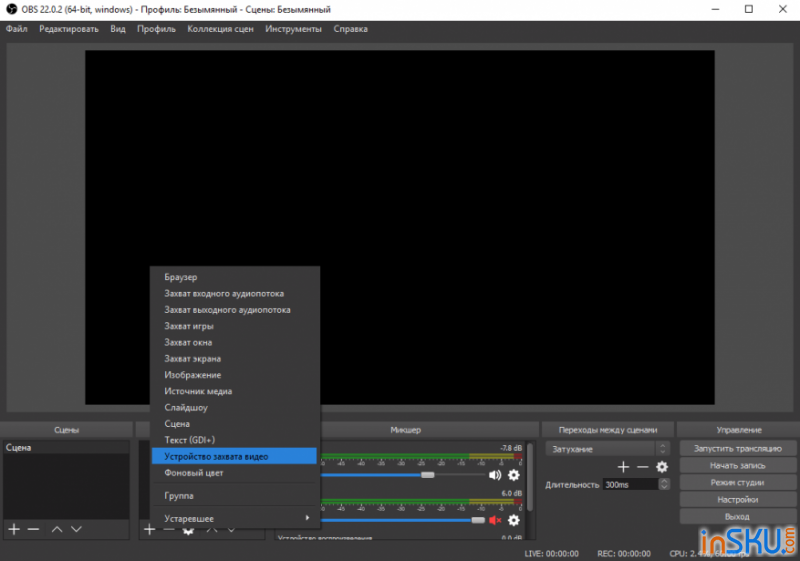Remove the scene transition with the minus icon
The height and width of the screenshot is (561, 800).
click(642, 467)
